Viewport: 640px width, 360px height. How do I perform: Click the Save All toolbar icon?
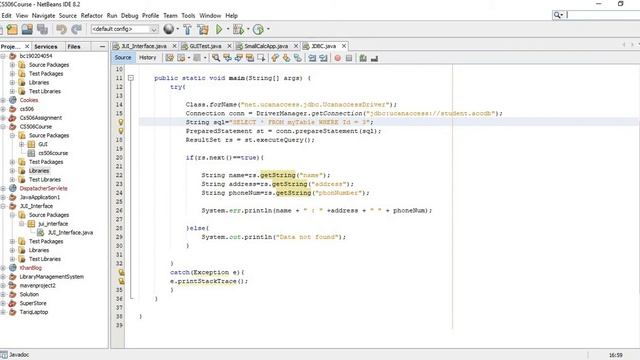click(x=42, y=29)
